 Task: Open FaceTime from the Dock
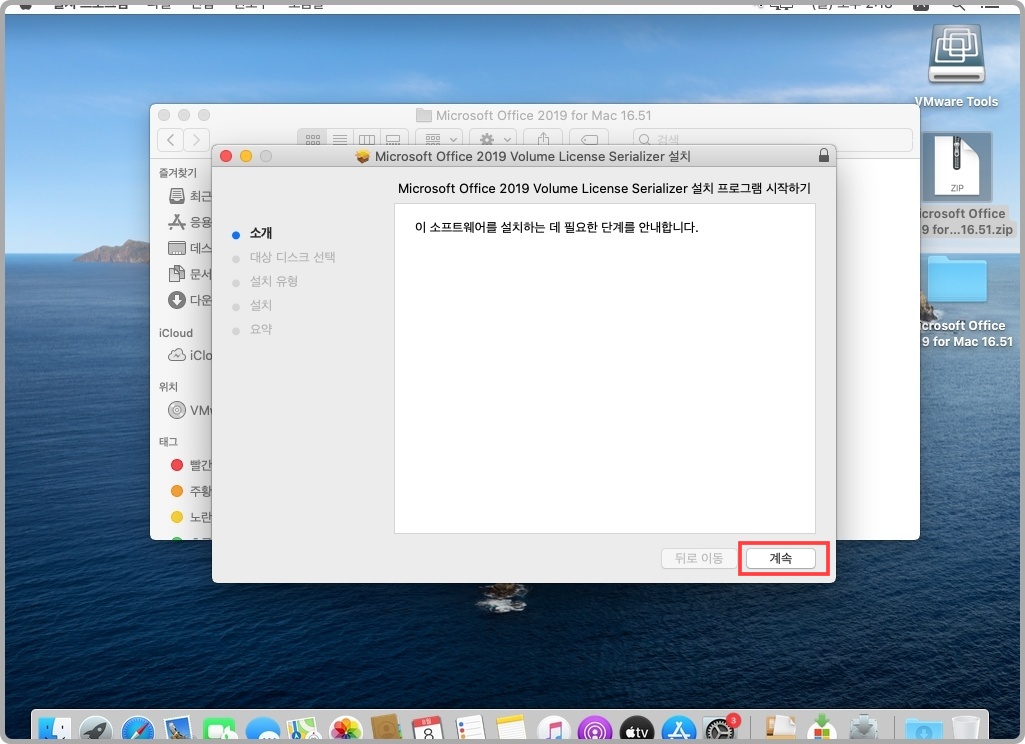coord(220,729)
